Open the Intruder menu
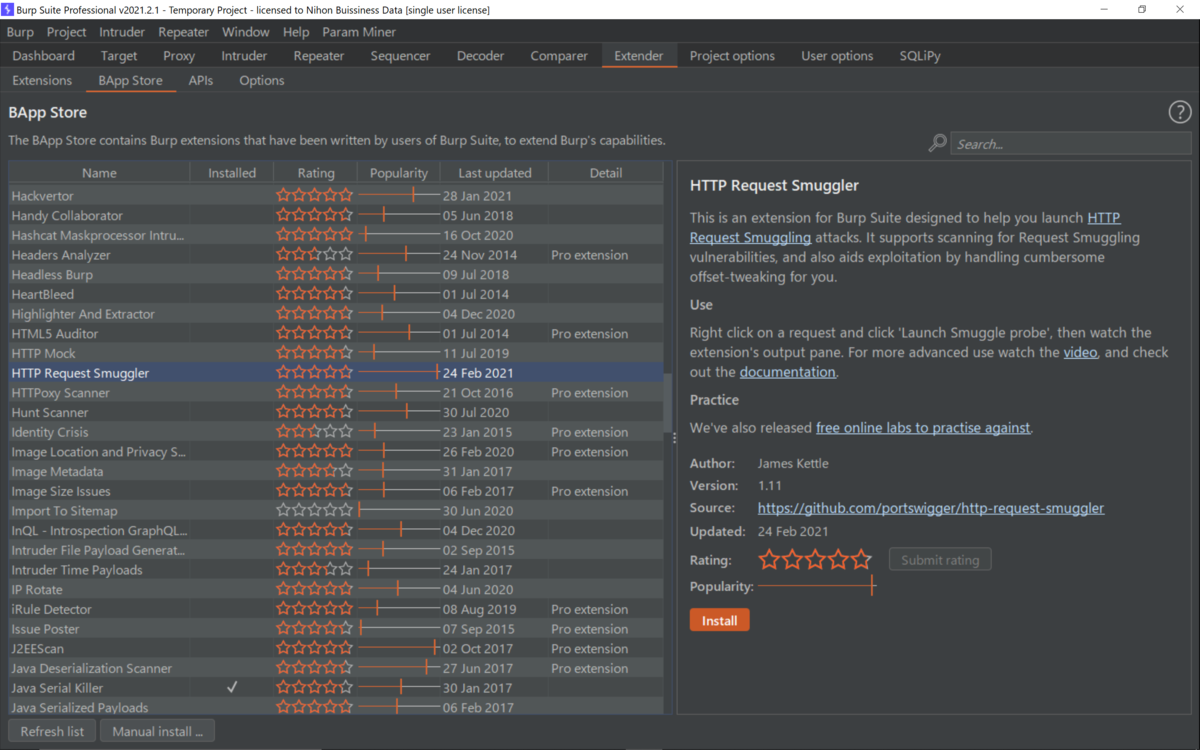 [122, 32]
